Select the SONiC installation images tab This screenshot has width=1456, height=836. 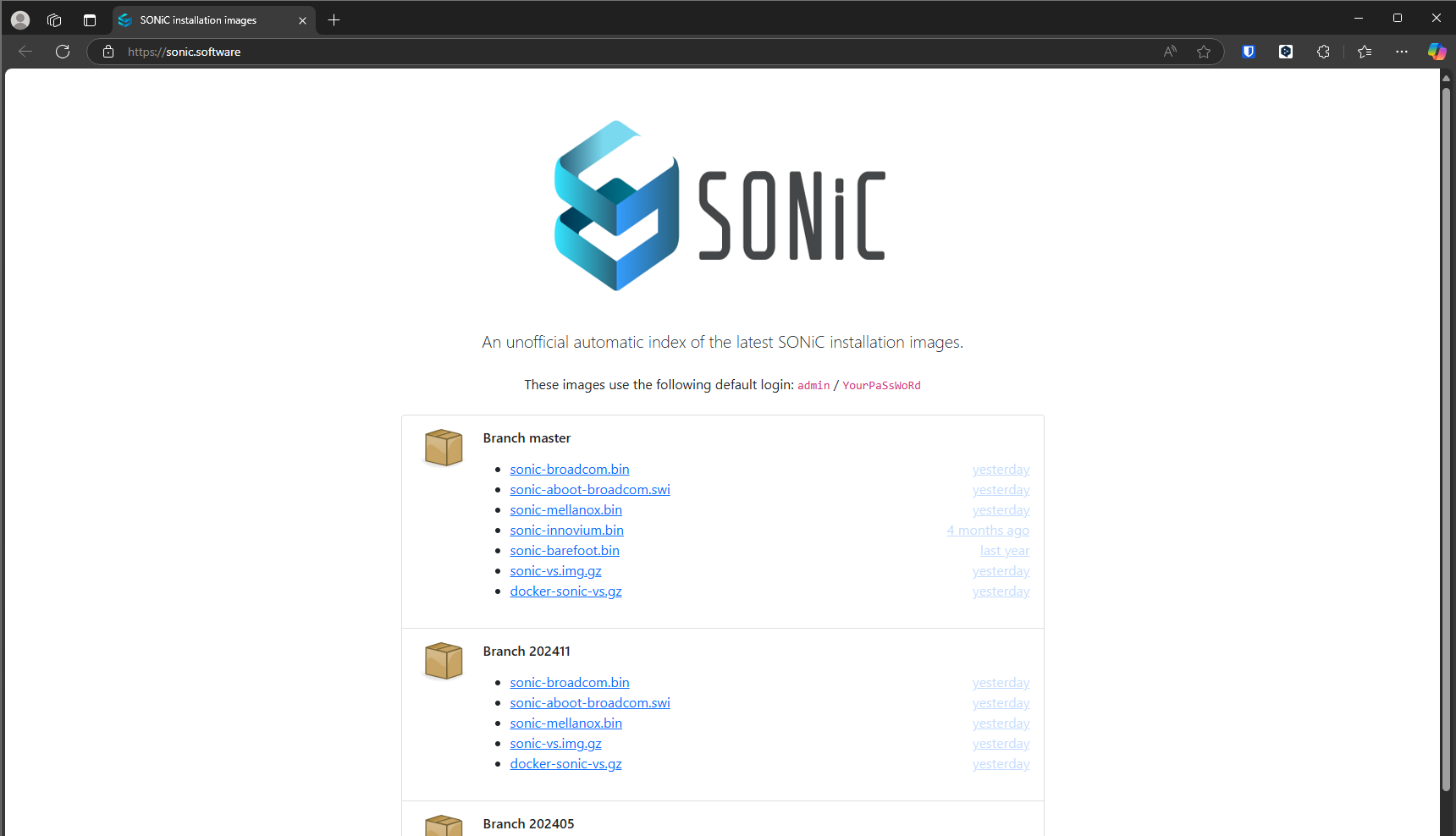point(203,20)
